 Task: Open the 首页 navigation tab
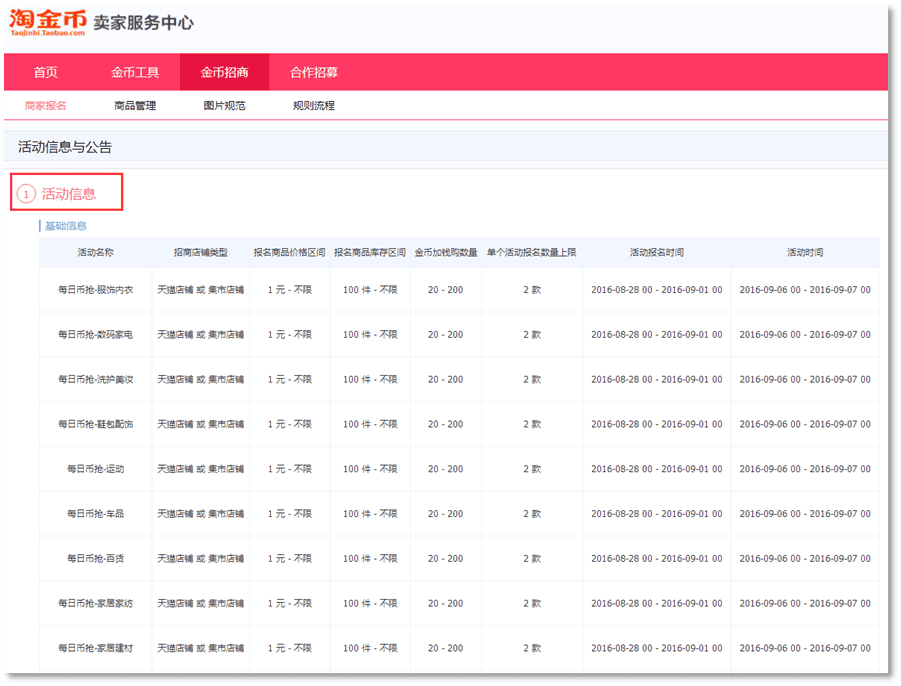click(42, 71)
